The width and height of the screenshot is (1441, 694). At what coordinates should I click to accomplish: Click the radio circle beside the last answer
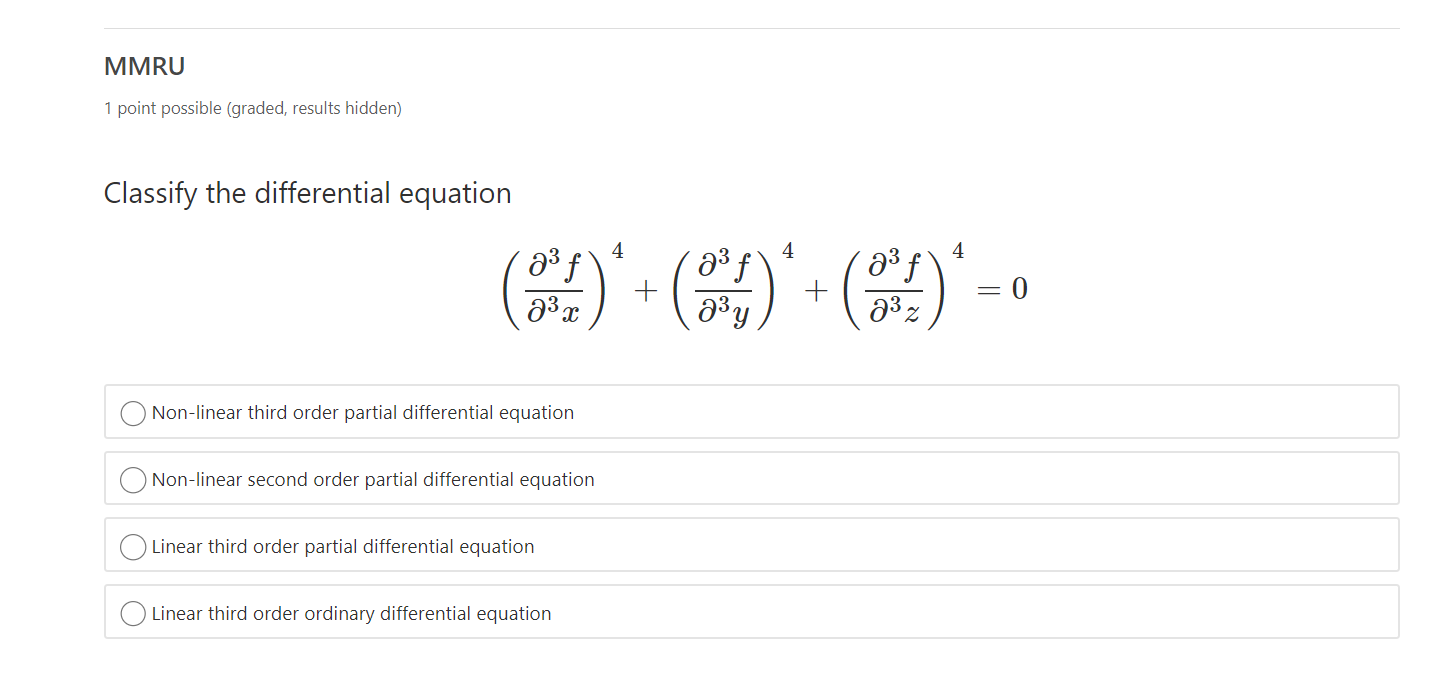pos(132,613)
